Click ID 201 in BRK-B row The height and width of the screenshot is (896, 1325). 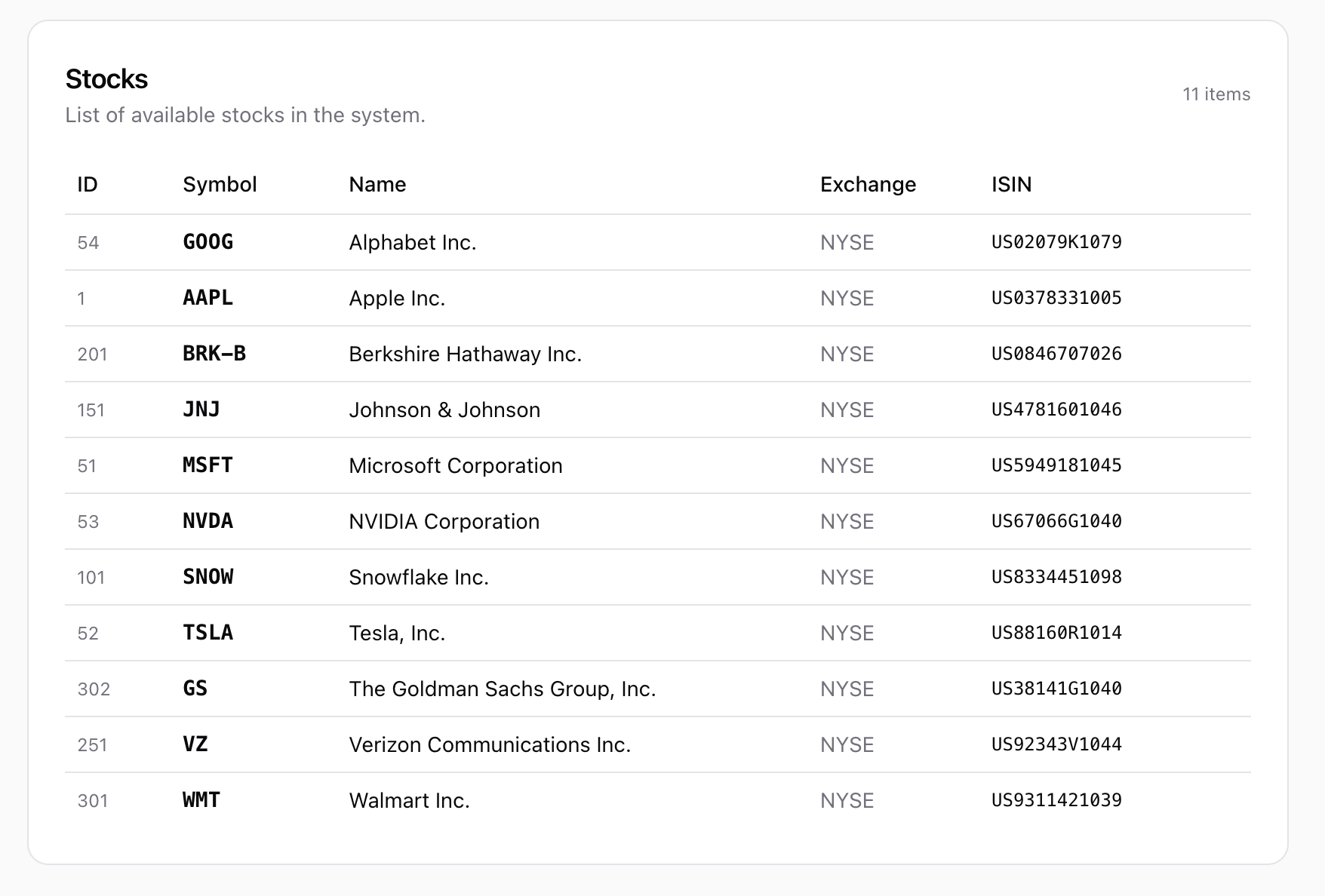coord(92,354)
